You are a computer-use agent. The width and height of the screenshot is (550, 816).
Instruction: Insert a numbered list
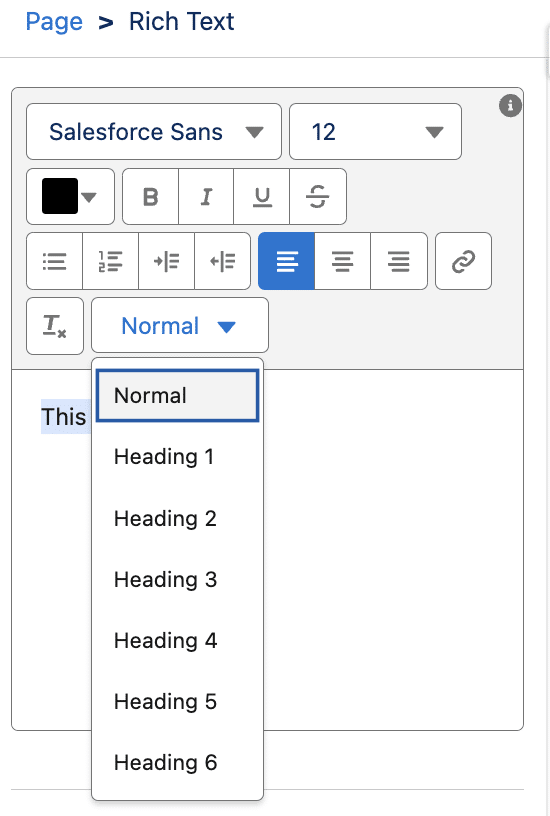pos(110,261)
